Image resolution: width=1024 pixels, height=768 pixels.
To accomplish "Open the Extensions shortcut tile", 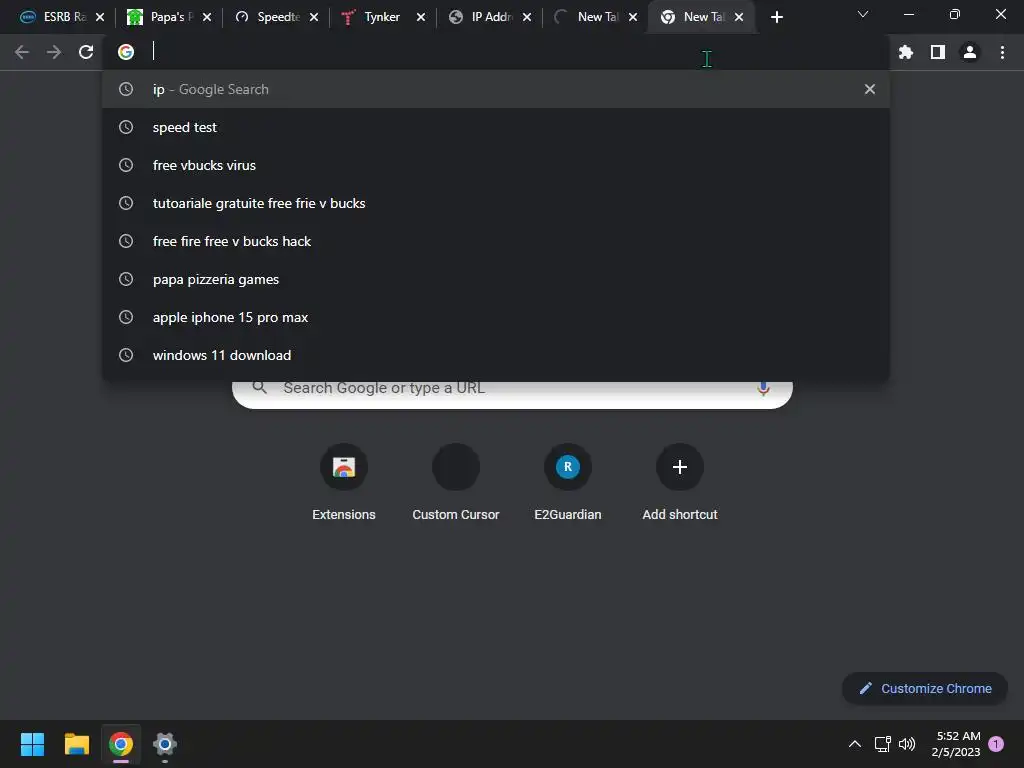I will (x=344, y=483).
